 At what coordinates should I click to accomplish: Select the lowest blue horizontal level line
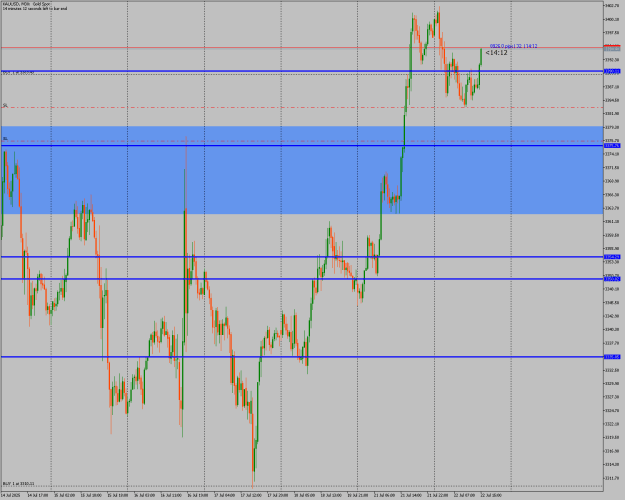(x=302, y=357)
